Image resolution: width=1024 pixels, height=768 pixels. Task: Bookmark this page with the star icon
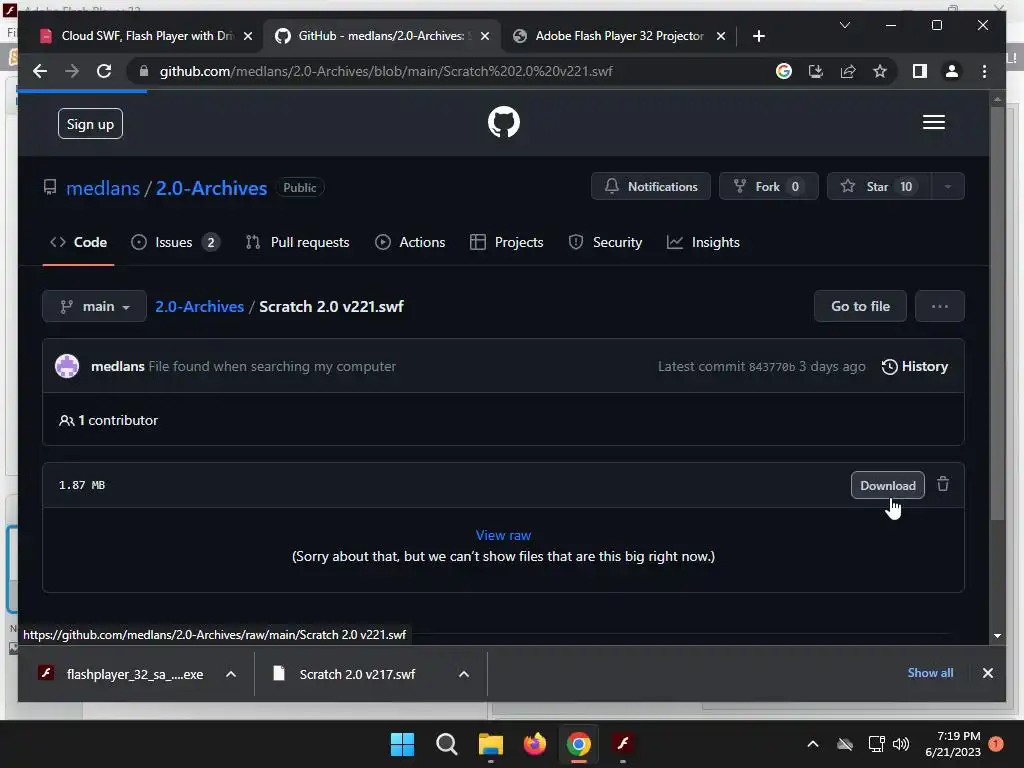[880, 71]
